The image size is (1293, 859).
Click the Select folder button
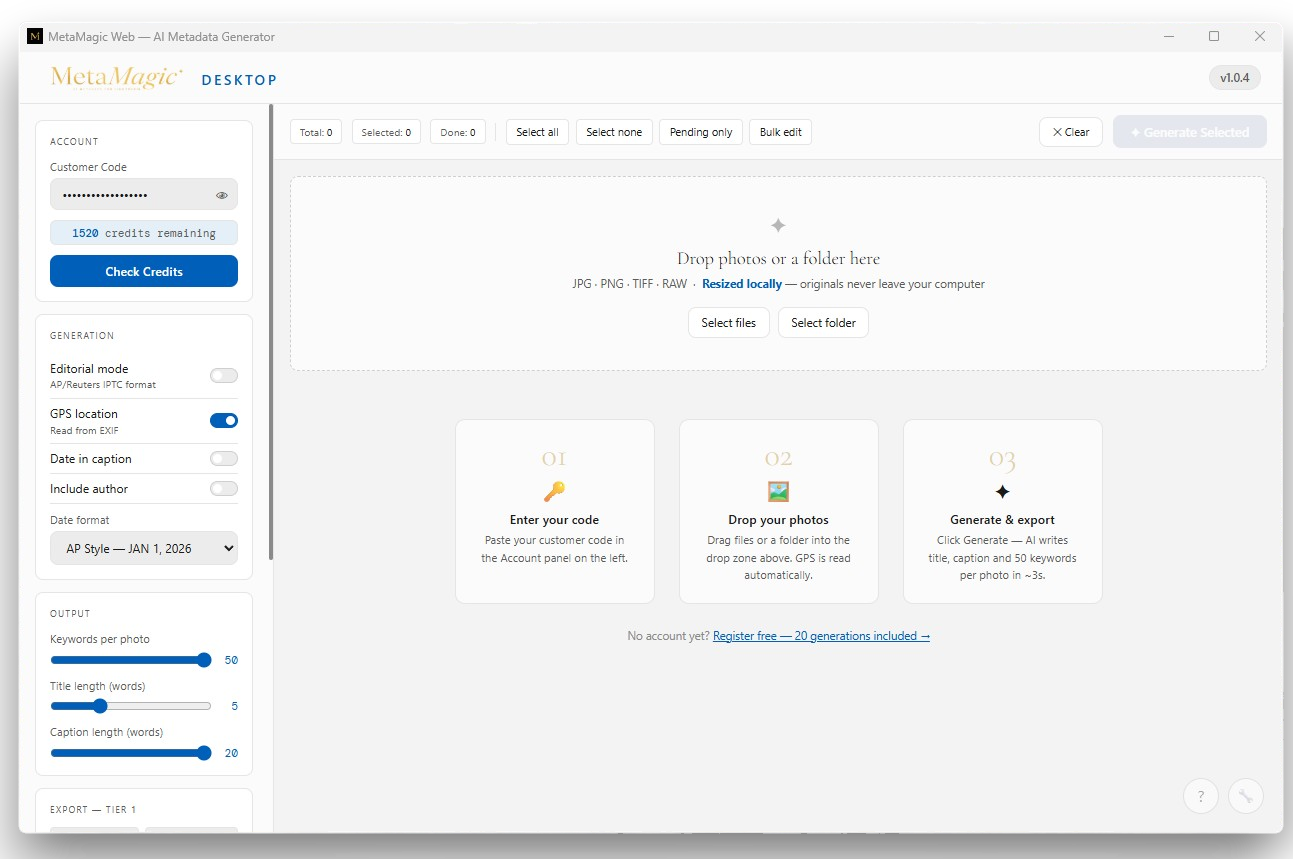click(x=823, y=323)
